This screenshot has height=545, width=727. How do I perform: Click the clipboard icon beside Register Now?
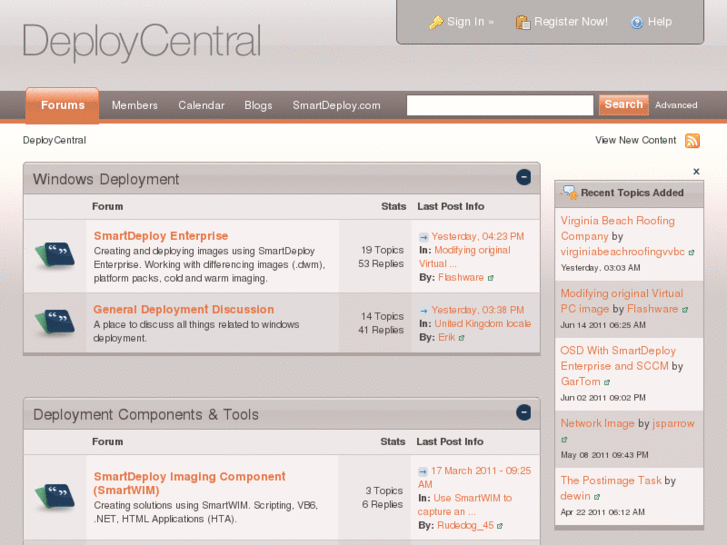pos(523,22)
